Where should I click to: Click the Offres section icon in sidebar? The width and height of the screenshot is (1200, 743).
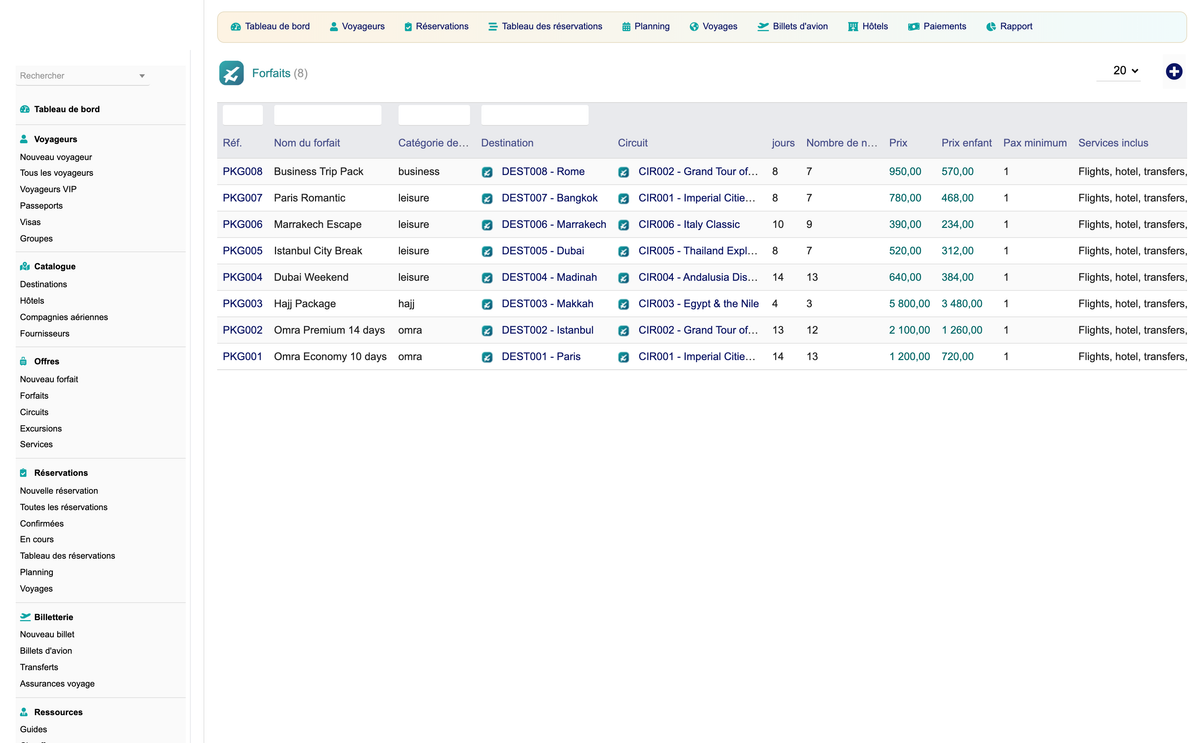[24, 361]
